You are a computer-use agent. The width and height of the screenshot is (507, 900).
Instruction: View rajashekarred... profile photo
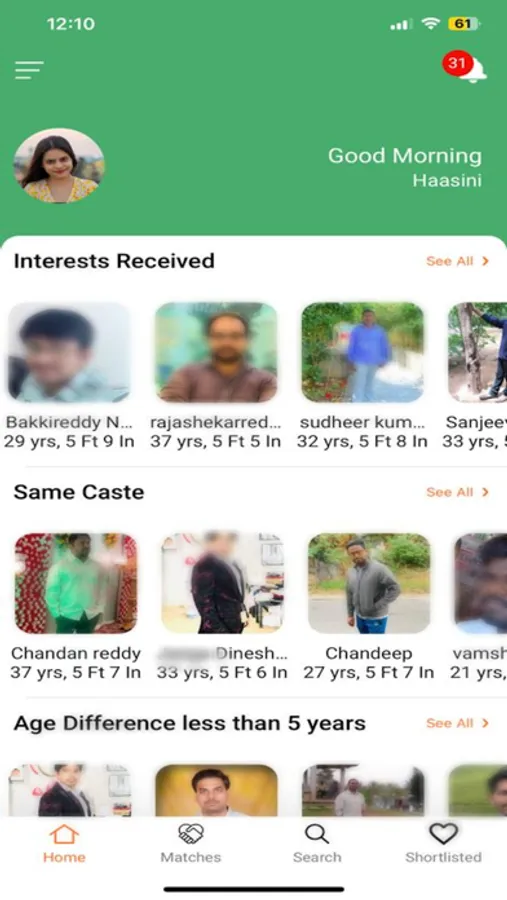[216, 352]
